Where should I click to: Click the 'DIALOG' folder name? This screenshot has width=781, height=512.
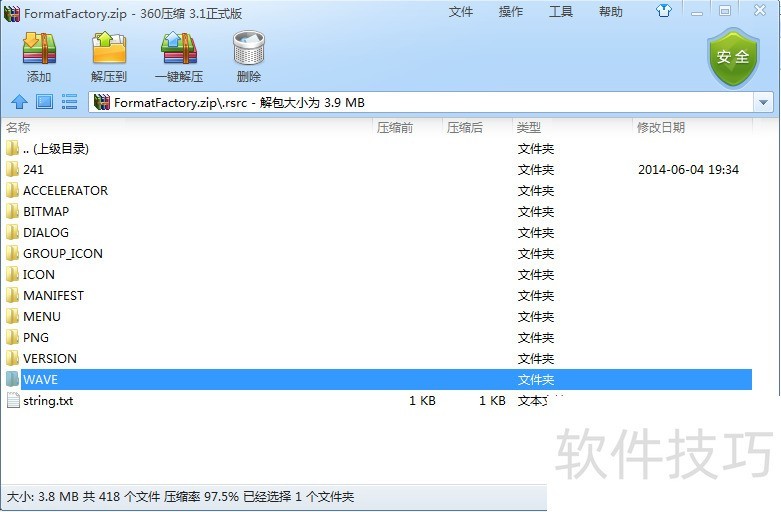pyautogui.click(x=46, y=232)
